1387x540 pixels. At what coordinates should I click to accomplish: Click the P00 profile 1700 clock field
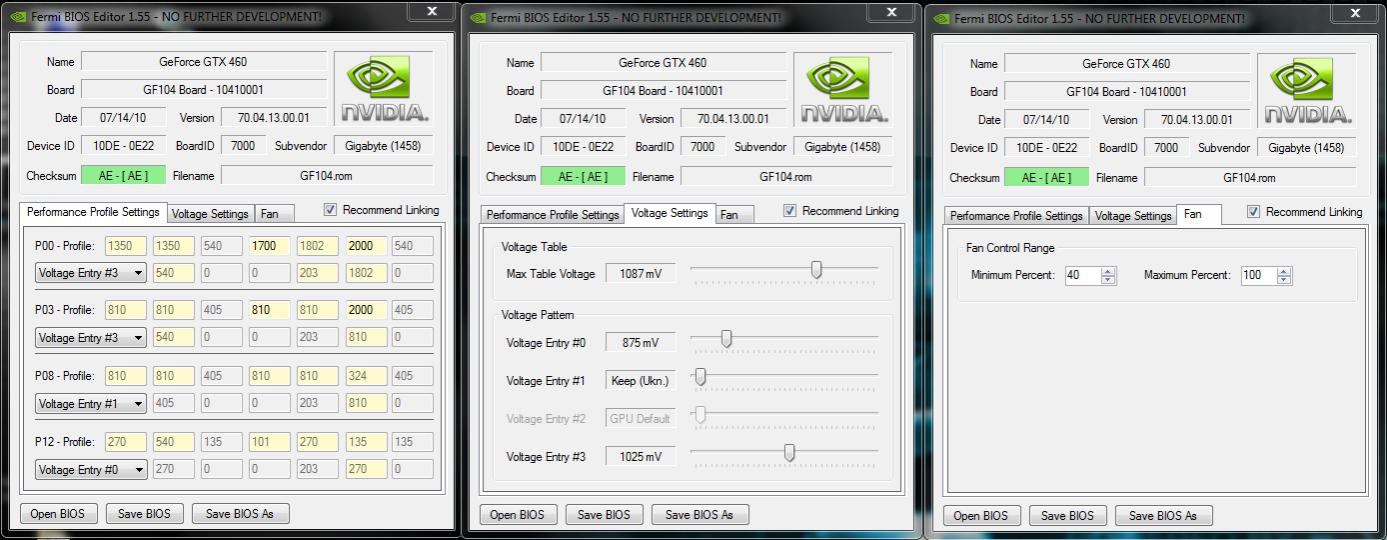point(269,245)
